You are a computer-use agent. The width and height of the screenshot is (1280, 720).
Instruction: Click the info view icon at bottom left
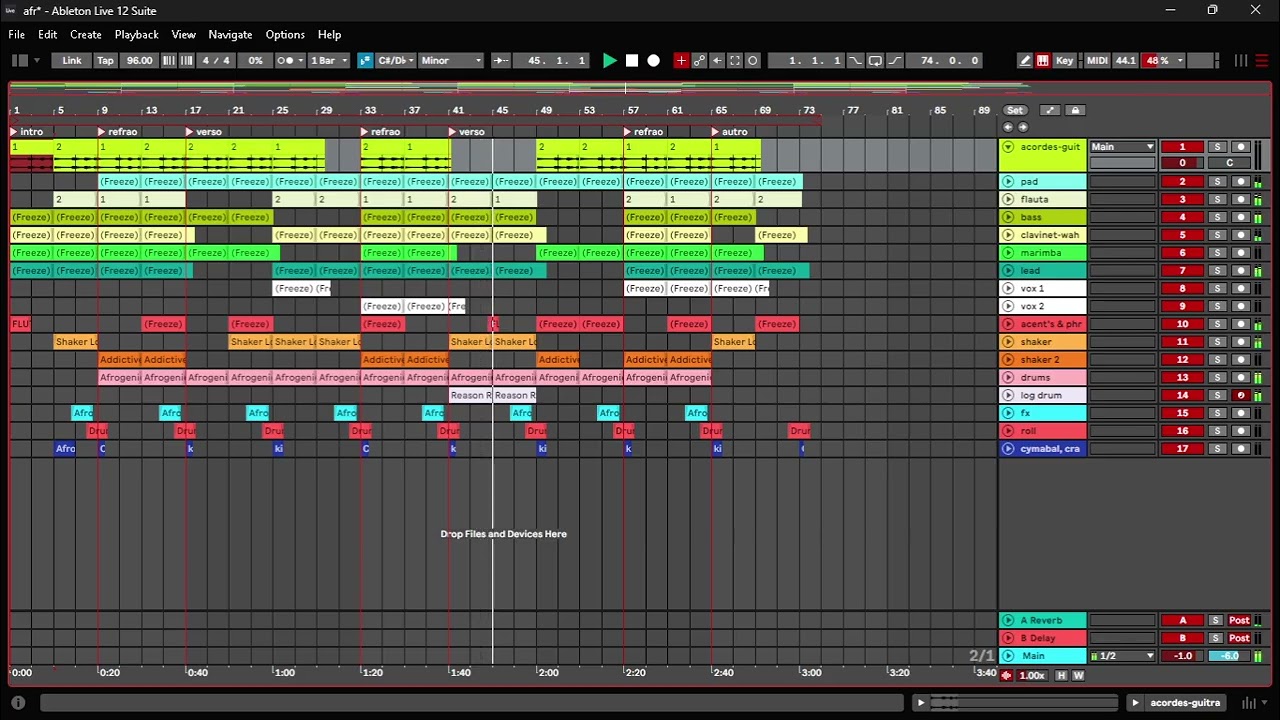pos(18,703)
